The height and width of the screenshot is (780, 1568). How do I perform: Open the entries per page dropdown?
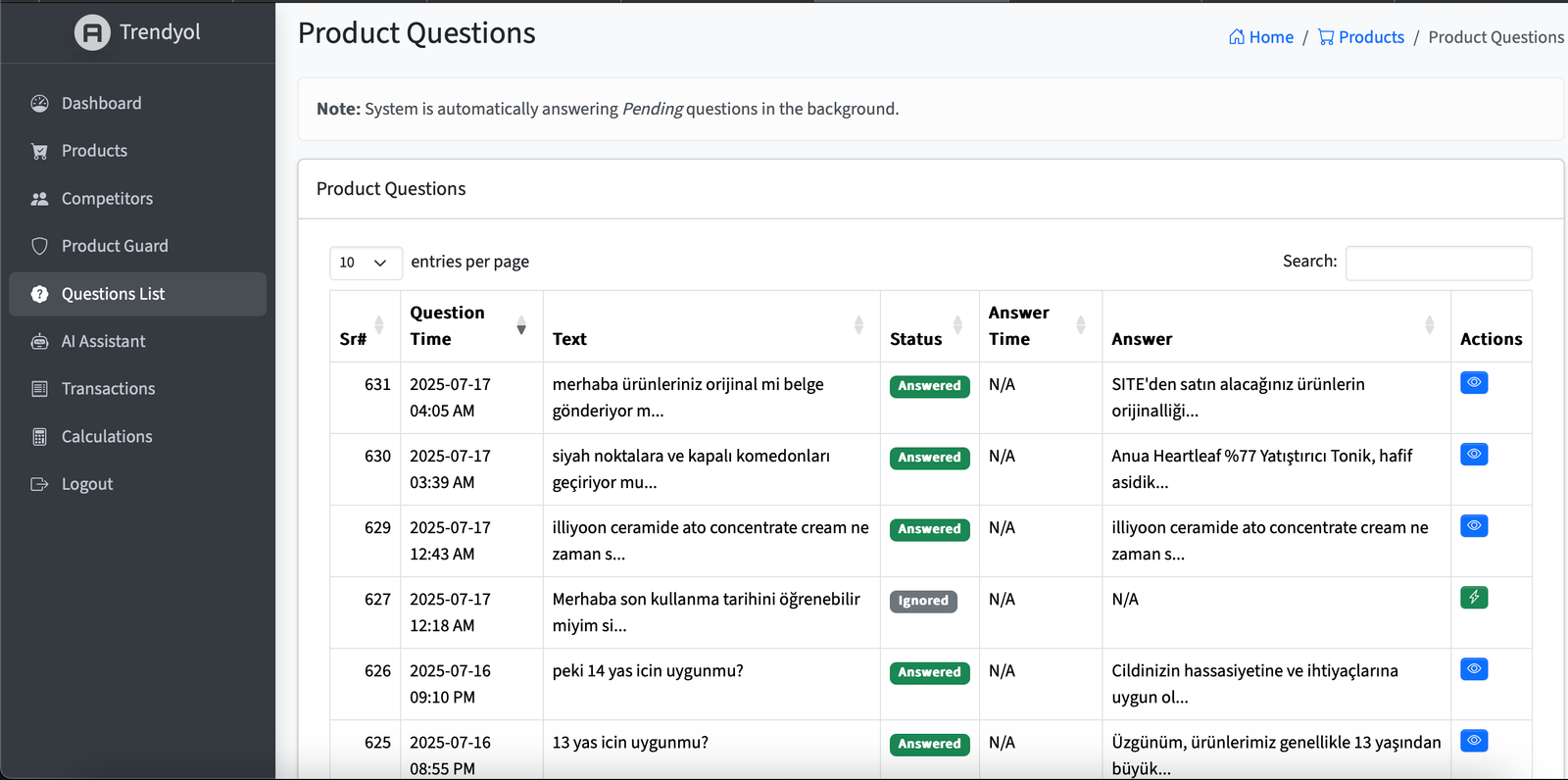pos(365,263)
